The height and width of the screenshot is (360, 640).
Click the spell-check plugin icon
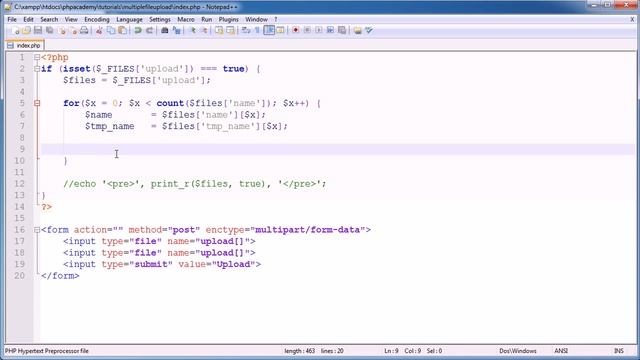click(369, 30)
